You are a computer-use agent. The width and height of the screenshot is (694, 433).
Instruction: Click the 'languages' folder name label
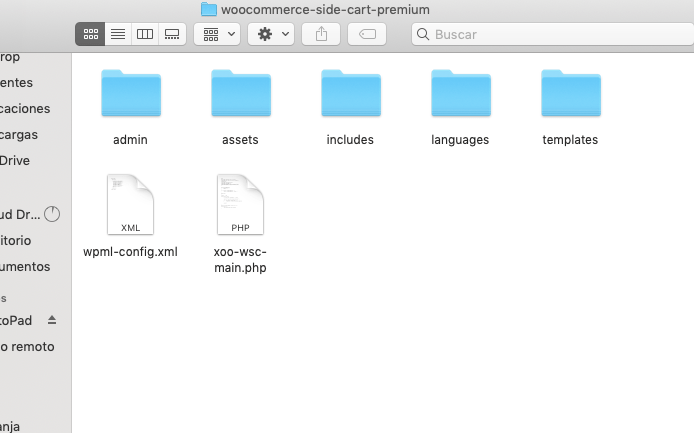coord(460,140)
